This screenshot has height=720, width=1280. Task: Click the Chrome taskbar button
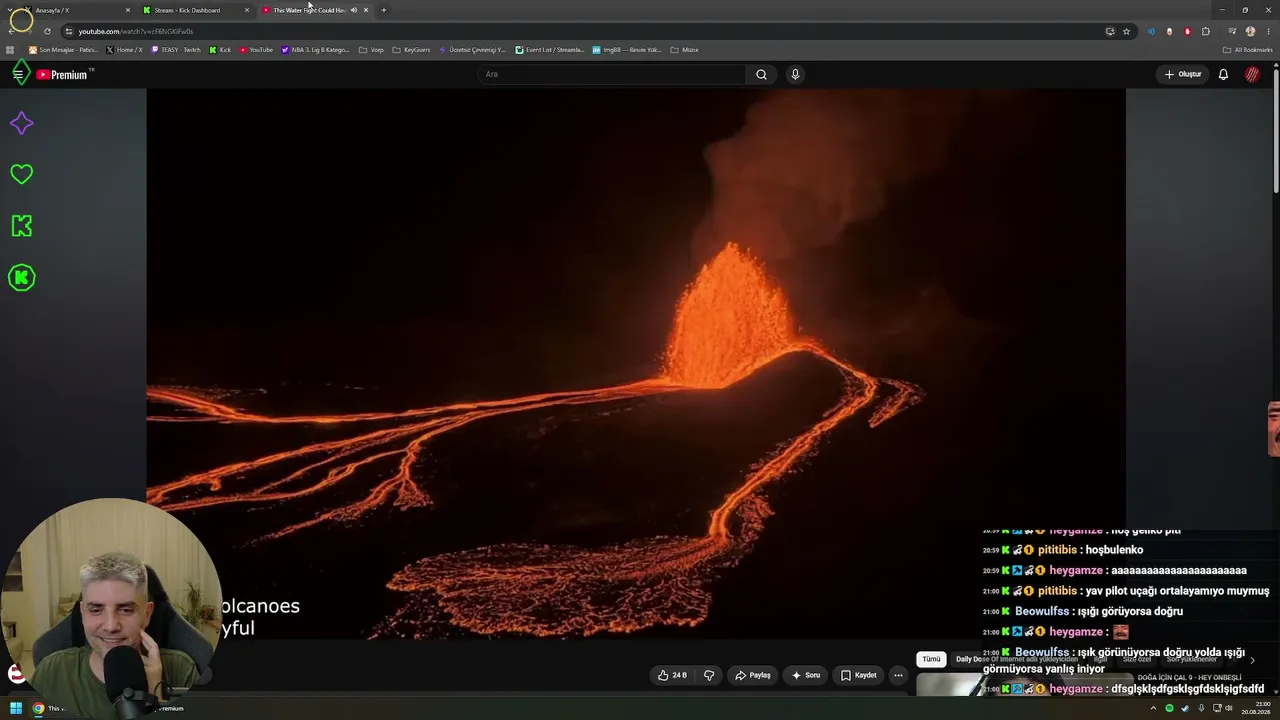coord(38,708)
